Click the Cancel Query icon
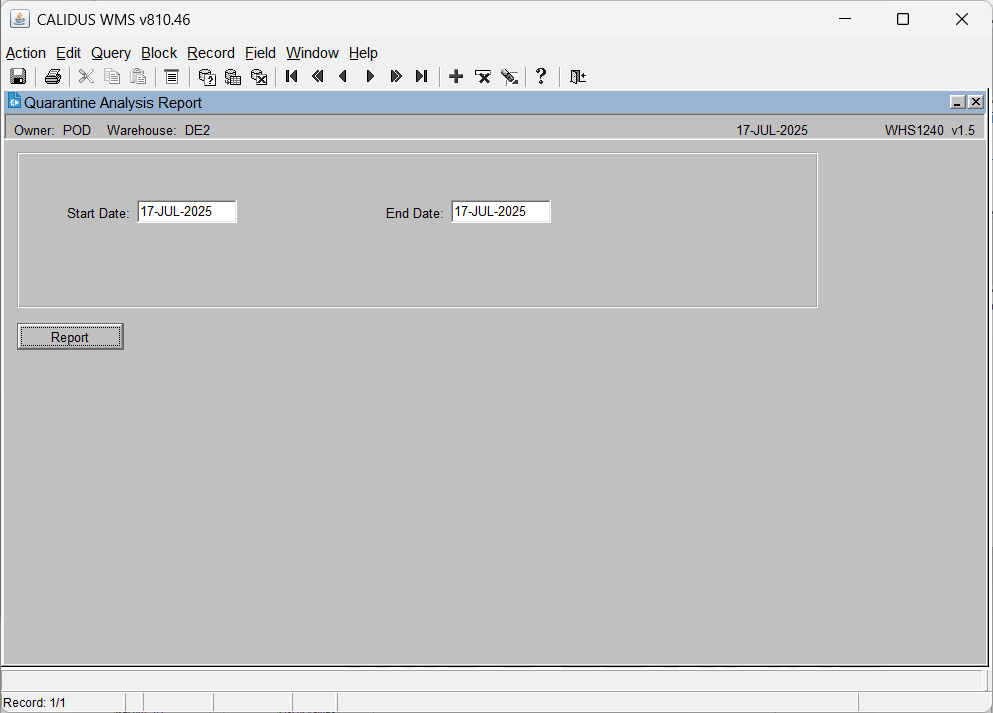Screen dimensions: 993x713 259,77
